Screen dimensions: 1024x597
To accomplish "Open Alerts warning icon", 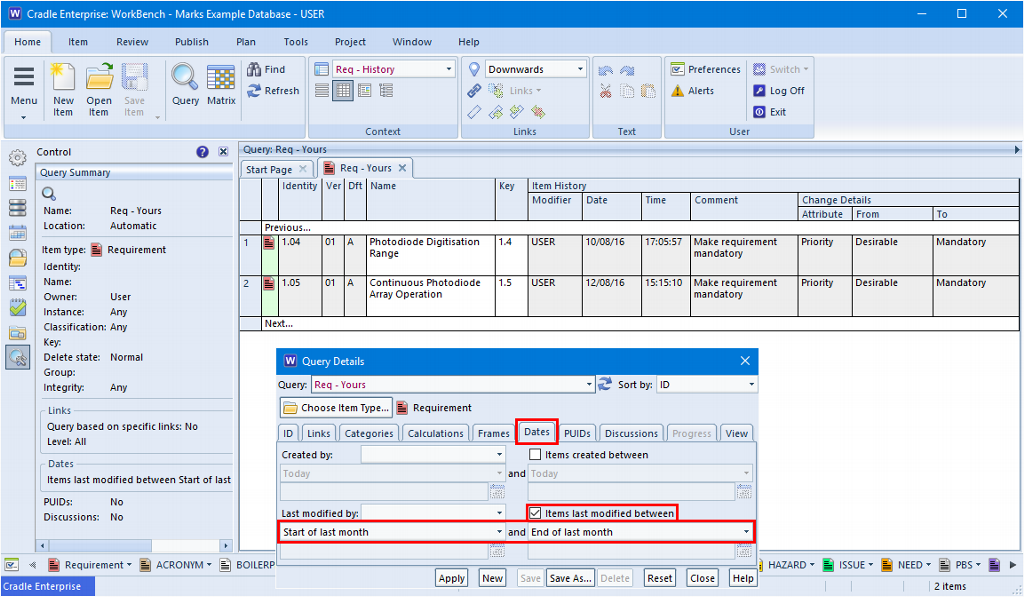I will [x=693, y=91].
